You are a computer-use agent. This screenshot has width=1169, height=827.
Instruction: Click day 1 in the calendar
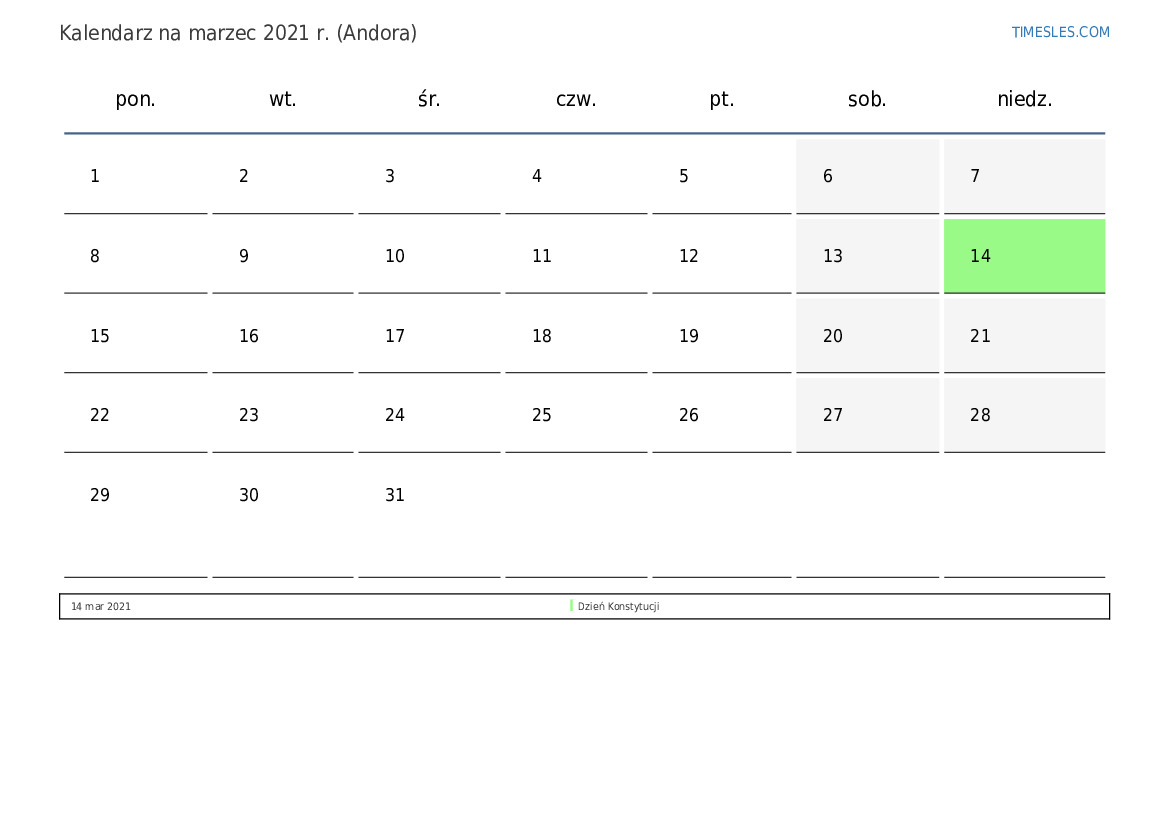pyautogui.click(x=136, y=176)
